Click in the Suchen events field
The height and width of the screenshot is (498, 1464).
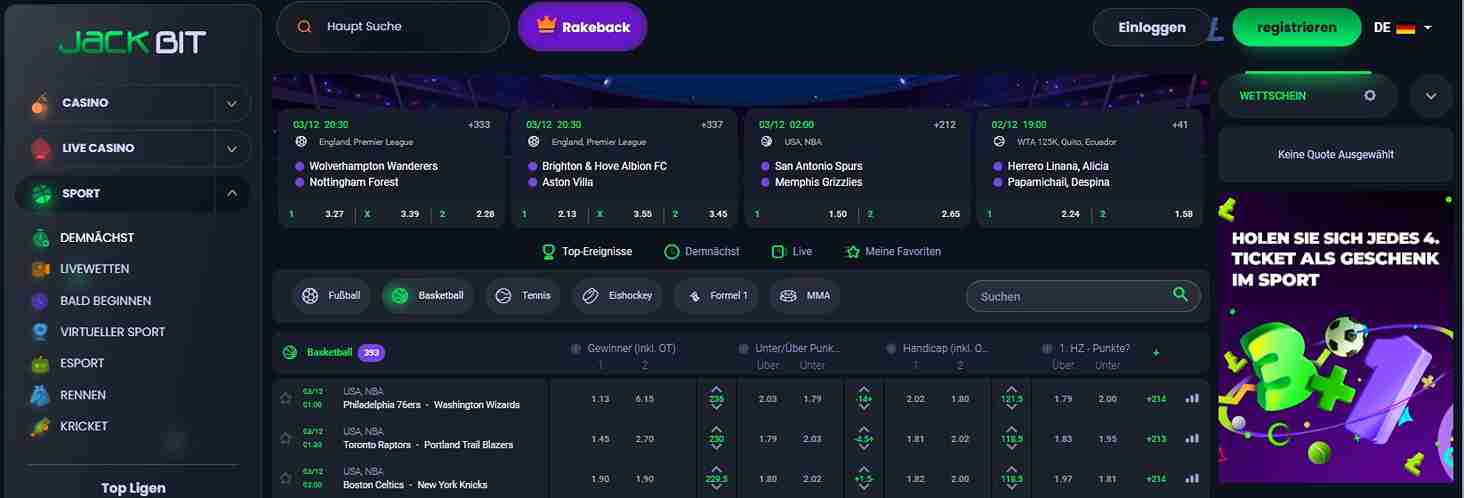[x=1083, y=296]
